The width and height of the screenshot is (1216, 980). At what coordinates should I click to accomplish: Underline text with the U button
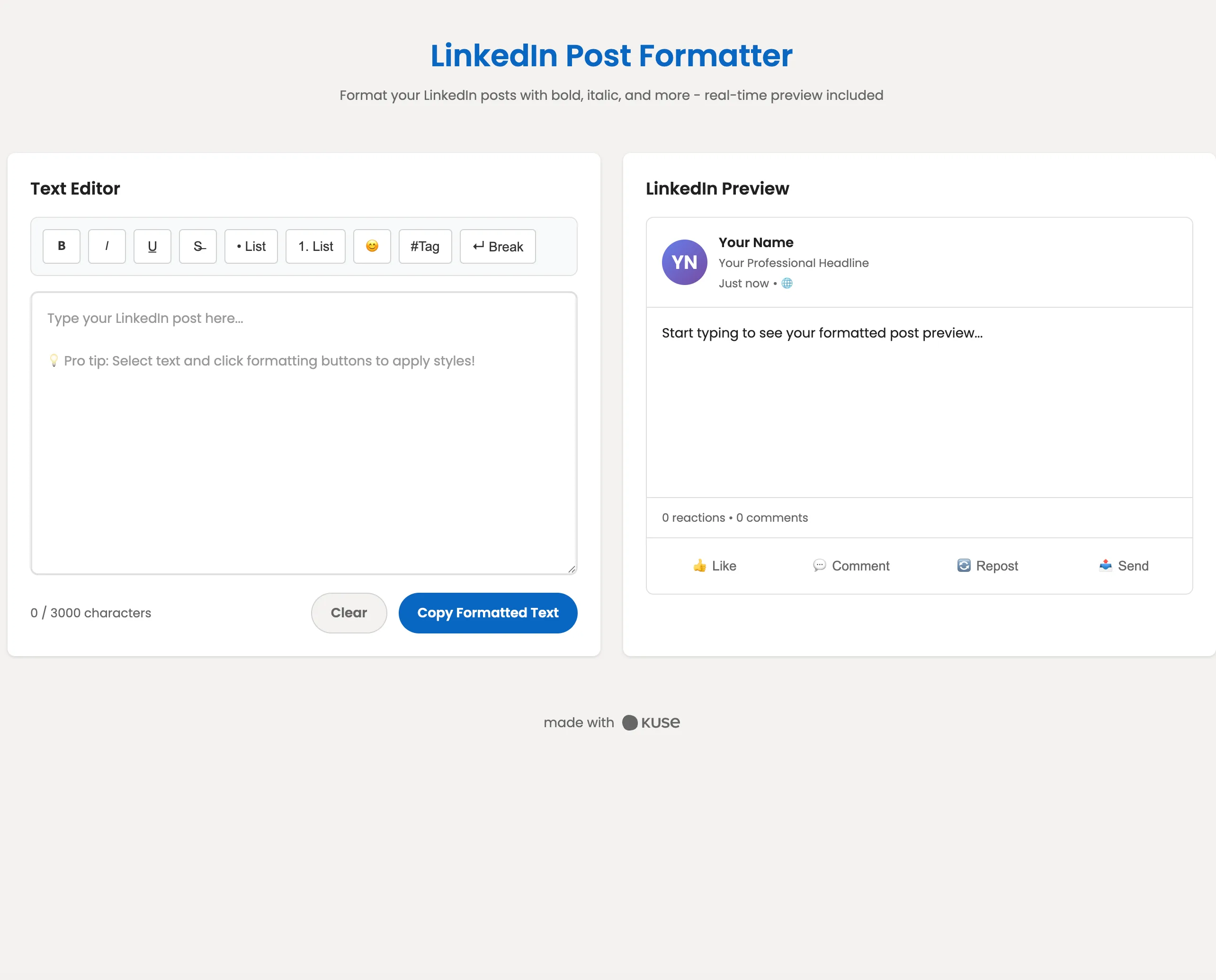point(152,246)
